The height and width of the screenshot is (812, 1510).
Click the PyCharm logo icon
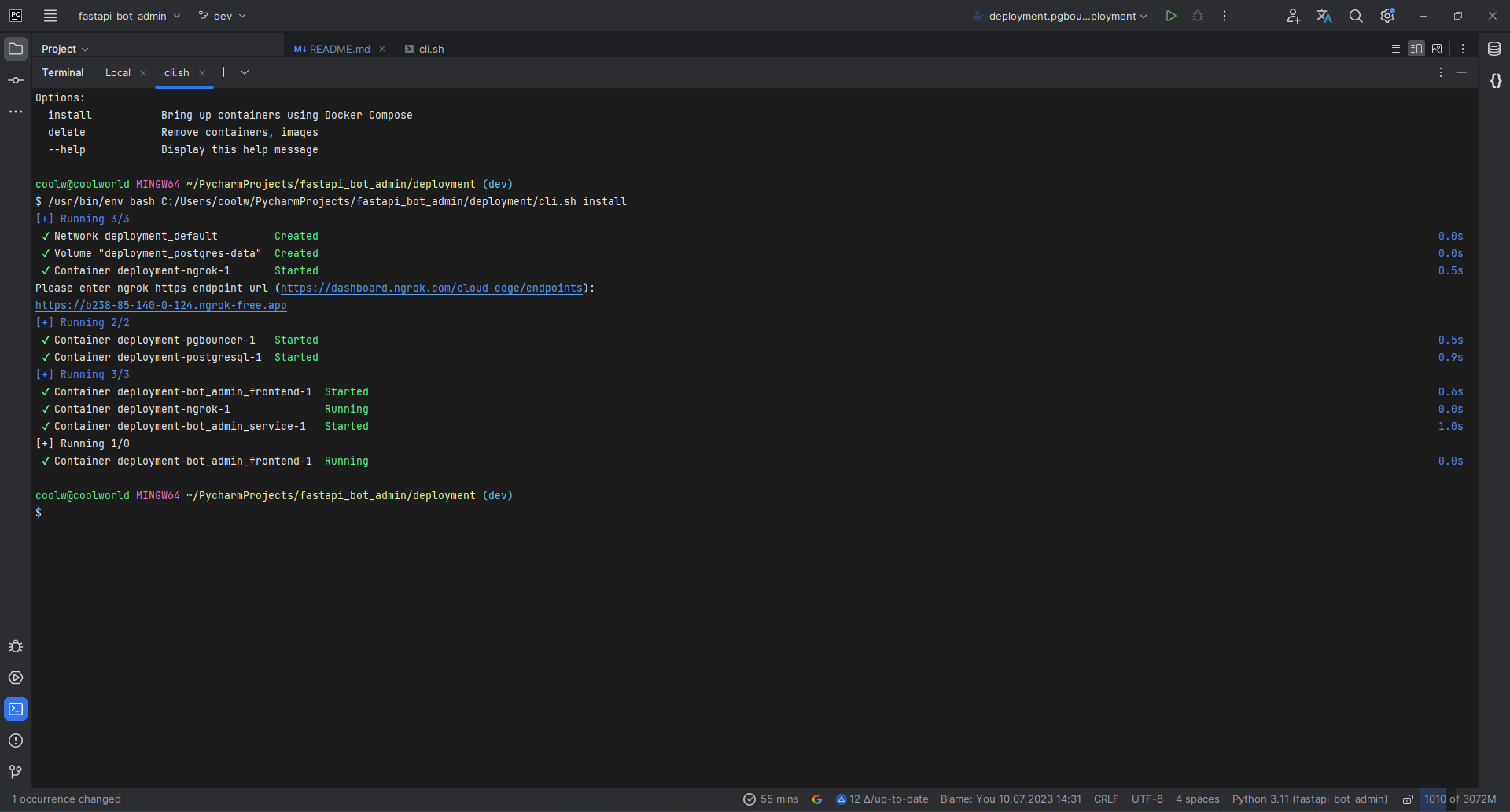click(16, 16)
